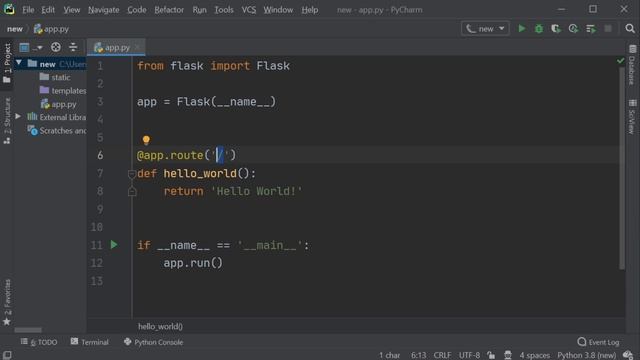Click the editor vertical scrollbar

pyautogui.click(x=622, y=167)
